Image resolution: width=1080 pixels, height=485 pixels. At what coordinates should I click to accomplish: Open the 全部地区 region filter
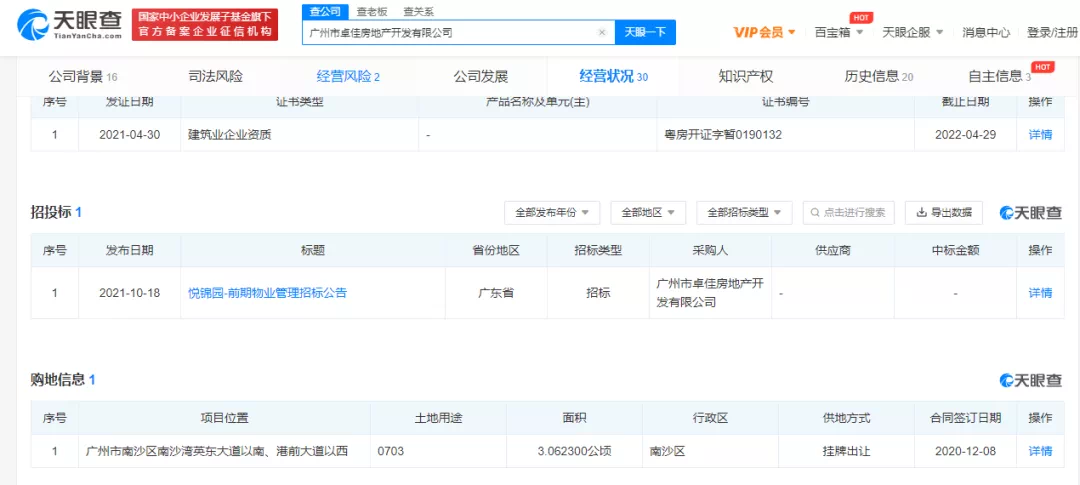coord(647,213)
